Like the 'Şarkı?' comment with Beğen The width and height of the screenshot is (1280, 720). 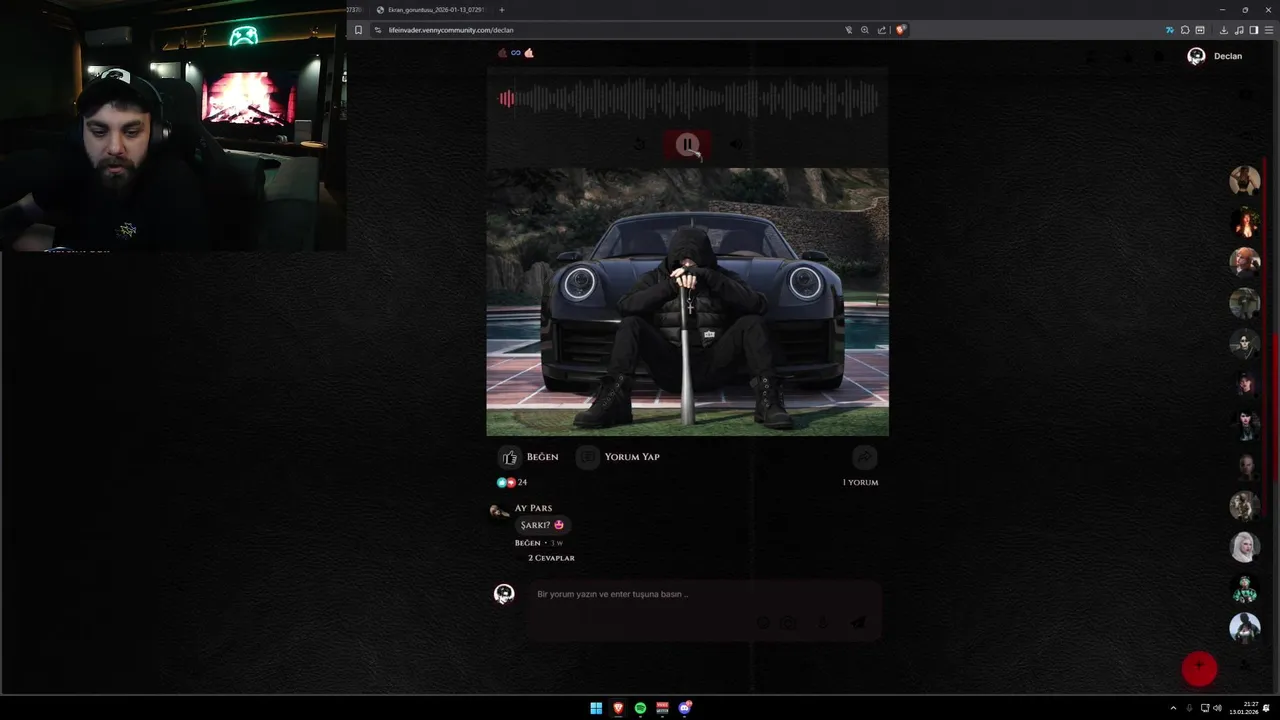coord(527,543)
